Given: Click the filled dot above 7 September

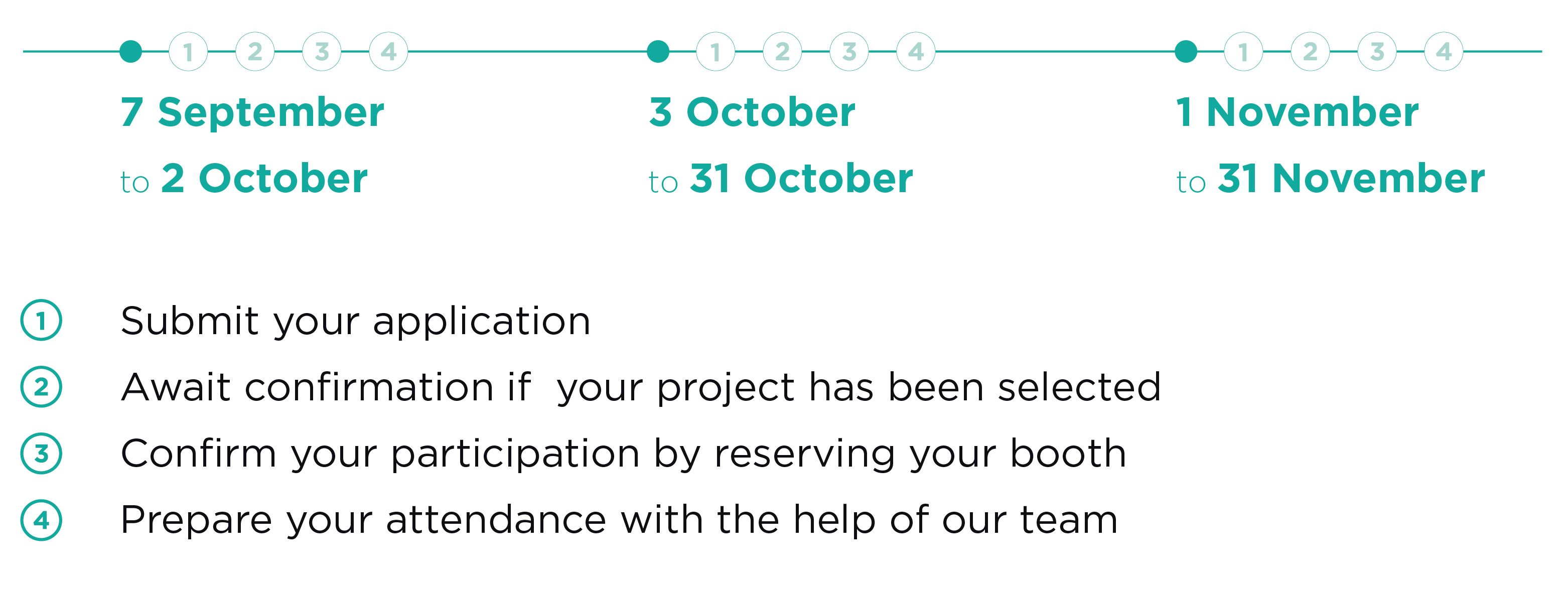Looking at the screenshot, I should (x=131, y=52).
